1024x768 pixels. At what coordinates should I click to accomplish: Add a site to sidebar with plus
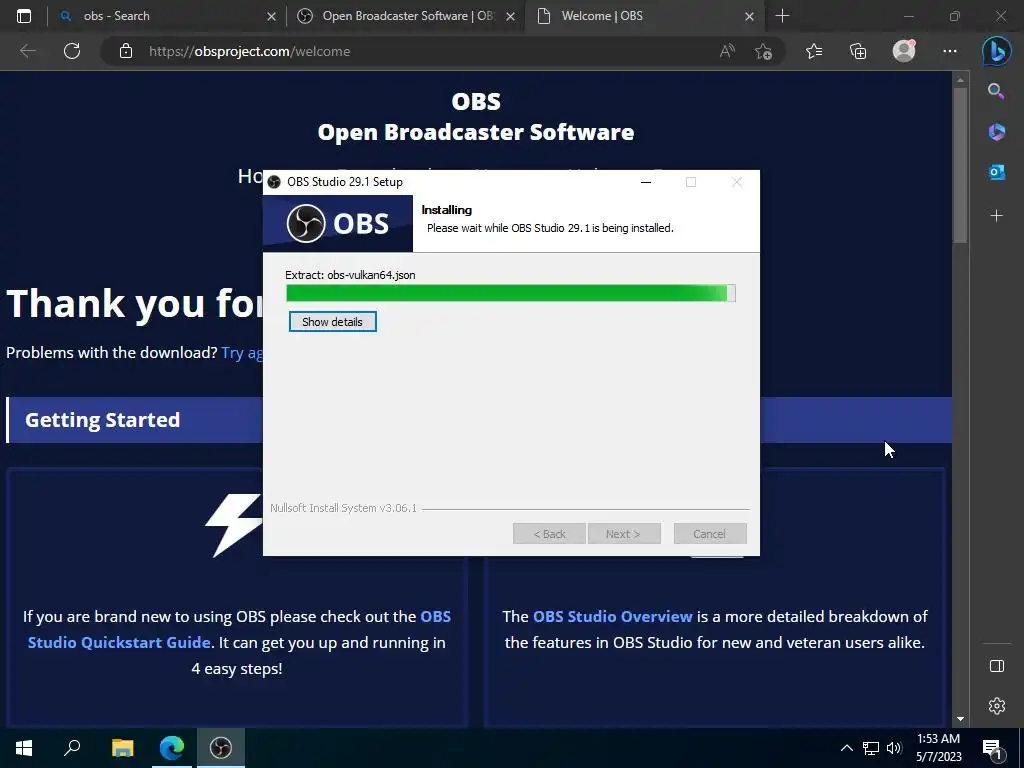pyautogui.click(x=996, y=216)
